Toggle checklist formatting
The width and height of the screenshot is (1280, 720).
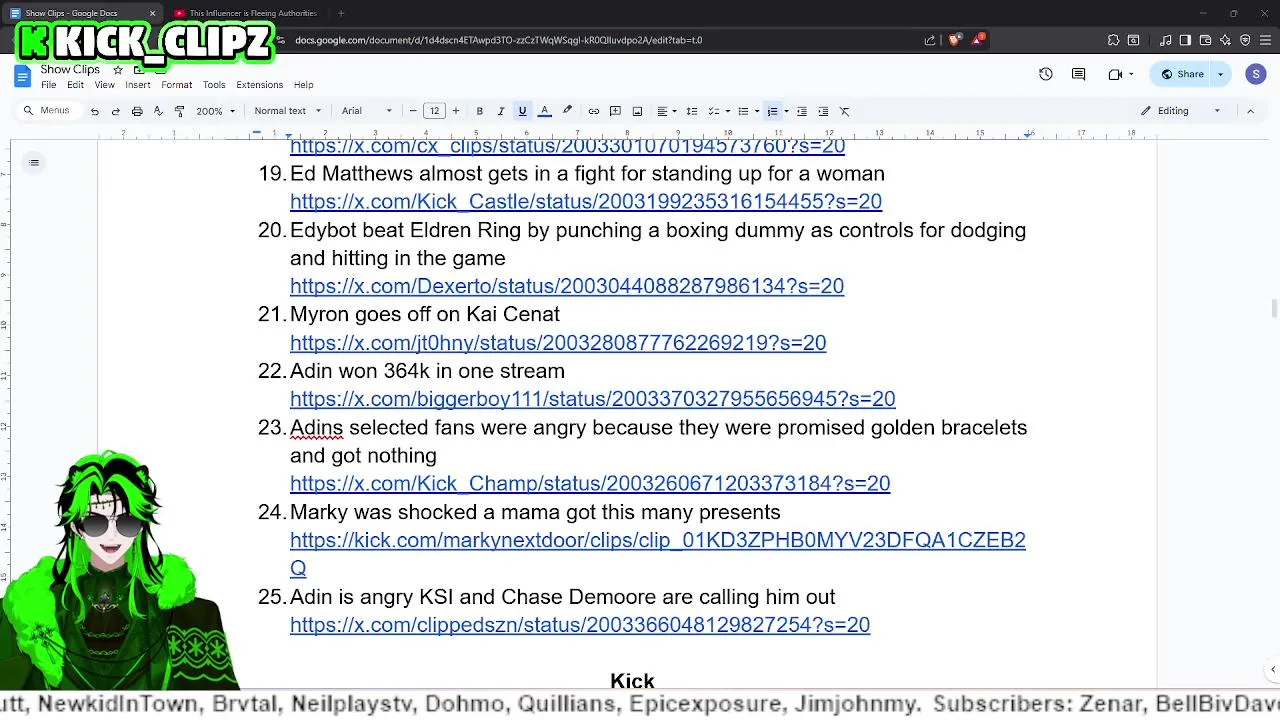point(713,111)
